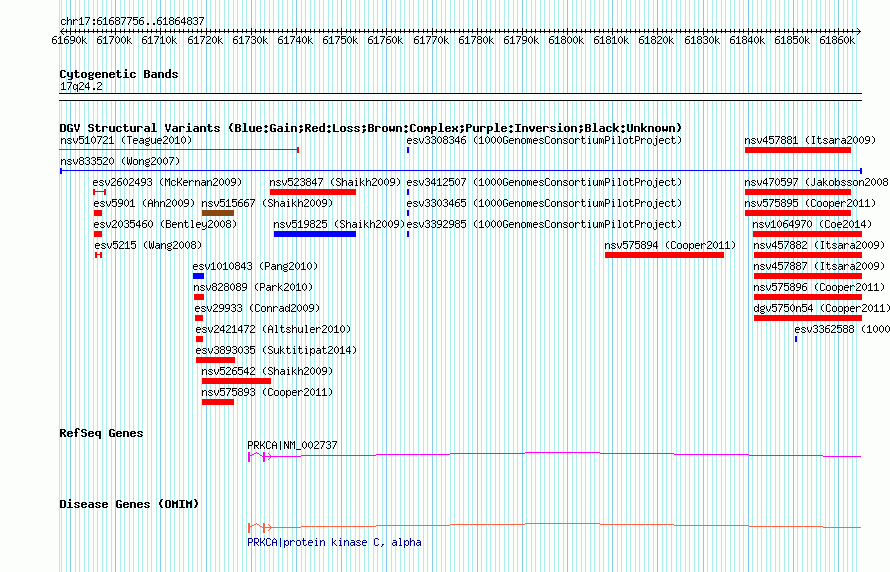
Task: Select nsv515667 (Shaikh2009) label
Action: [x=267, y=203]
